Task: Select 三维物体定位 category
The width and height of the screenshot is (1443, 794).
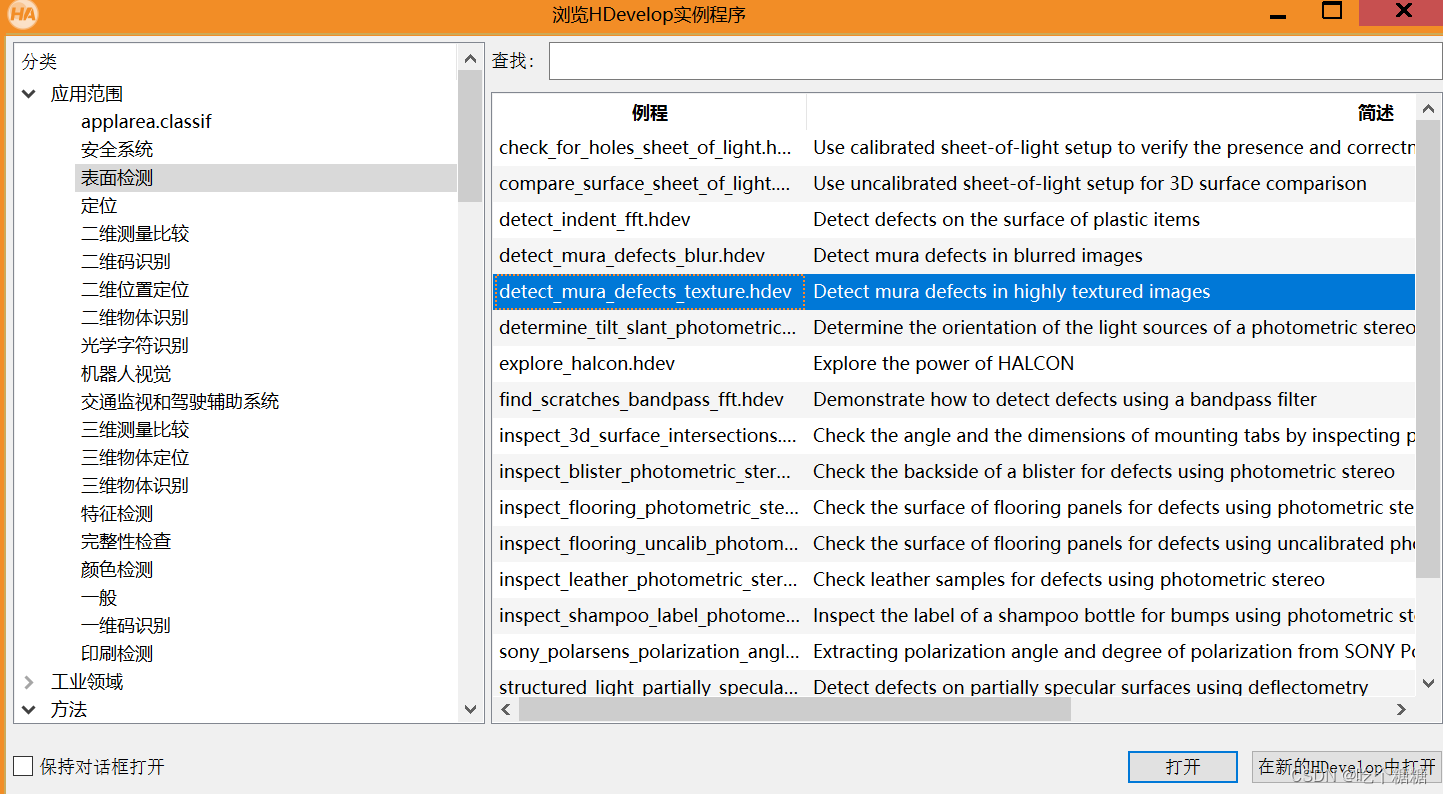Action: tap(135, 458)
